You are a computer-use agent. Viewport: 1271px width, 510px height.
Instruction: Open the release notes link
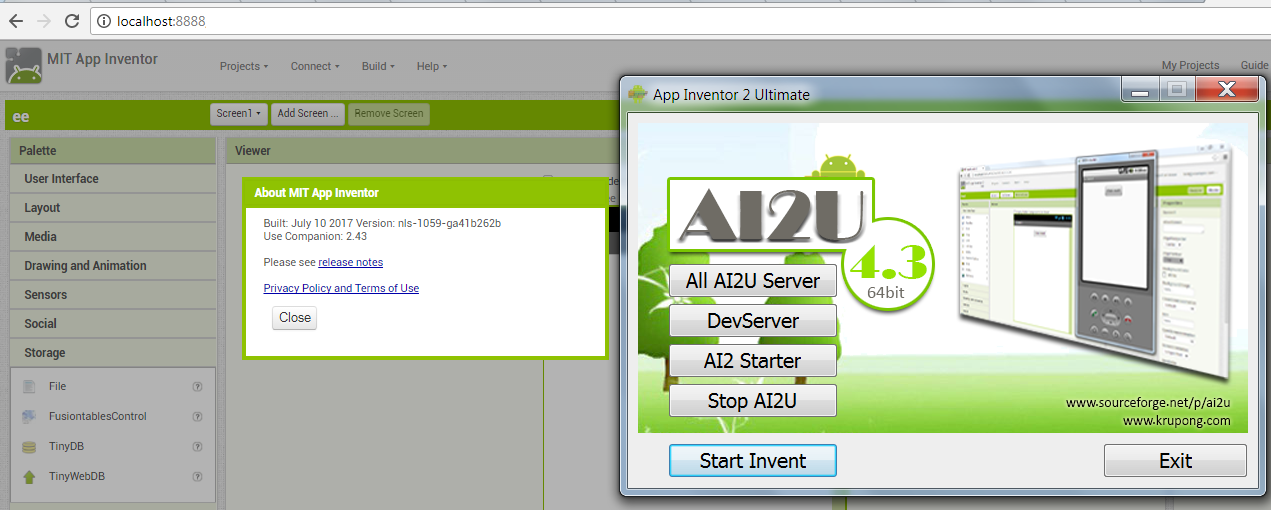point(350,262)
